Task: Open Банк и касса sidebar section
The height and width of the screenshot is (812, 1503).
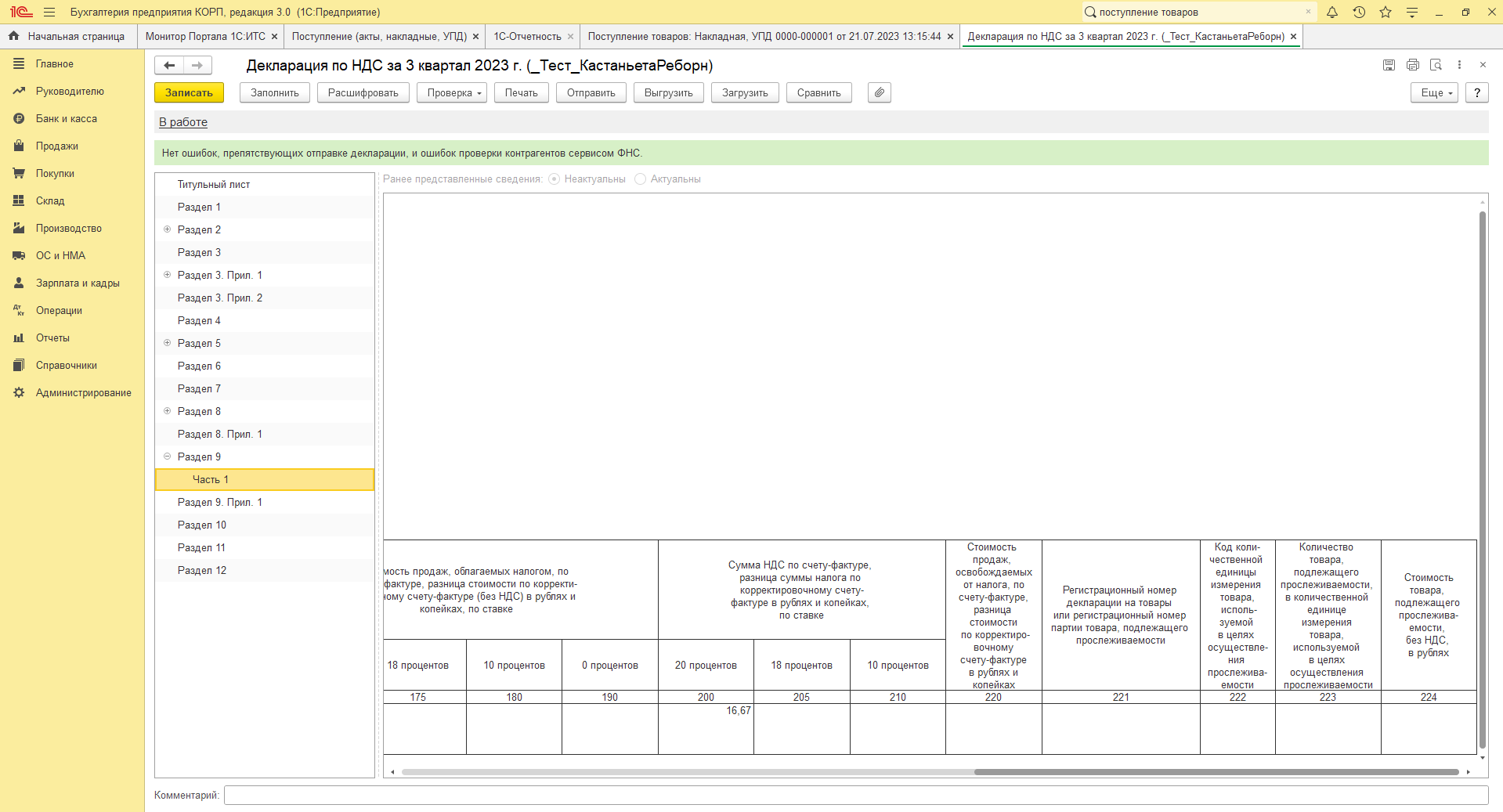Action: [x=67, y=119]
